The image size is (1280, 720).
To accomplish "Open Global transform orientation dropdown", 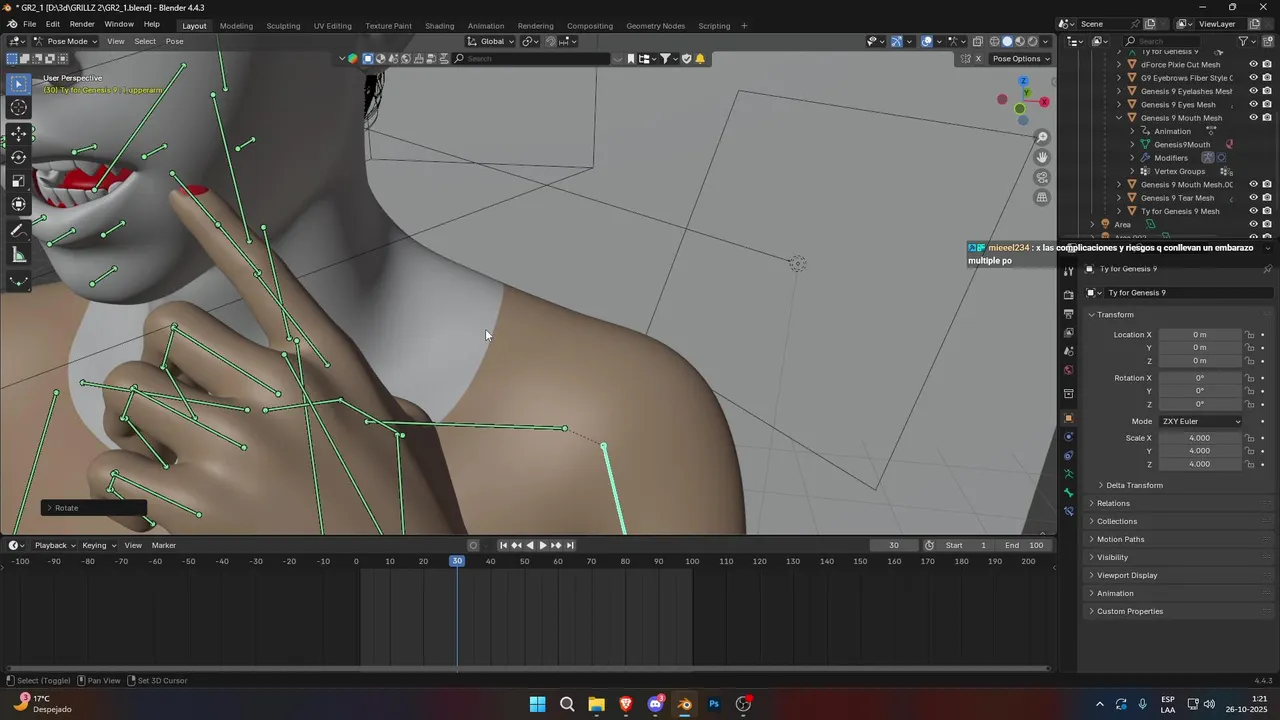I will tap(491, 42).
